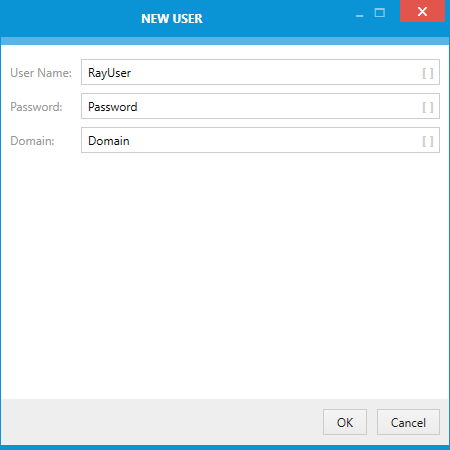450x450 pixels.
Task: Minimize the New User window
Action: [359, 14]
